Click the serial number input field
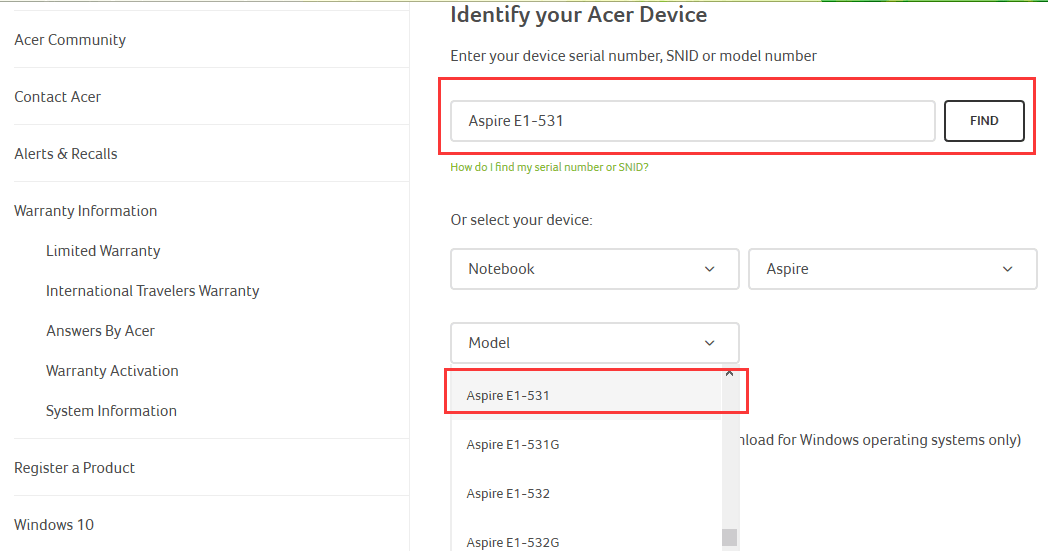The image size is (1048, 551). click(692, 121)
